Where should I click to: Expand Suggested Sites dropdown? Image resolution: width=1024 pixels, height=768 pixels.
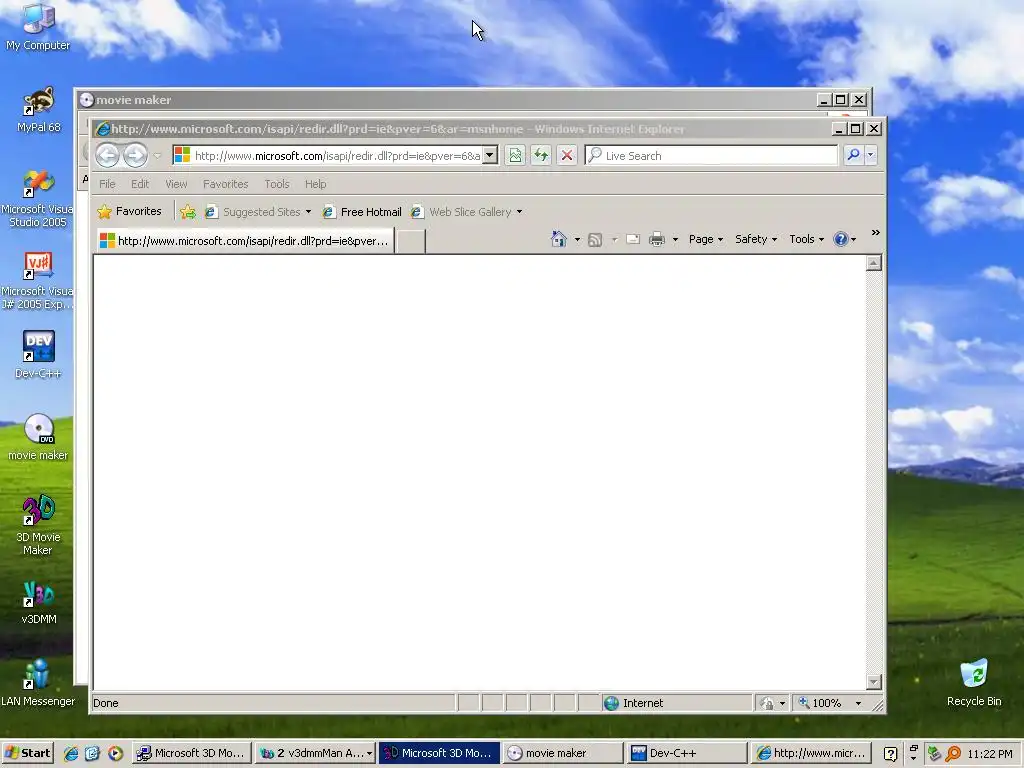(x=308, y=212)
